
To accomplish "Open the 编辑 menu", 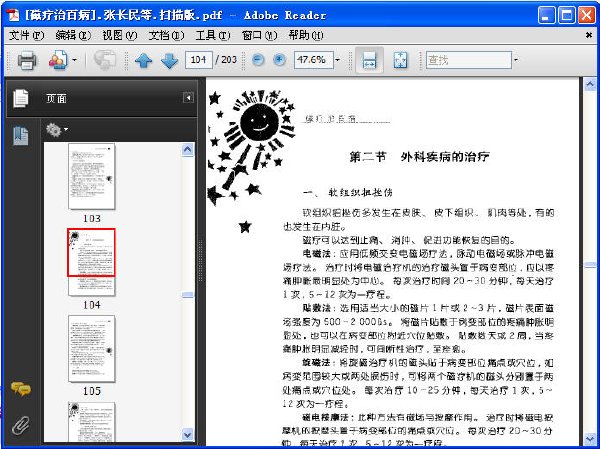I will 73,36.
